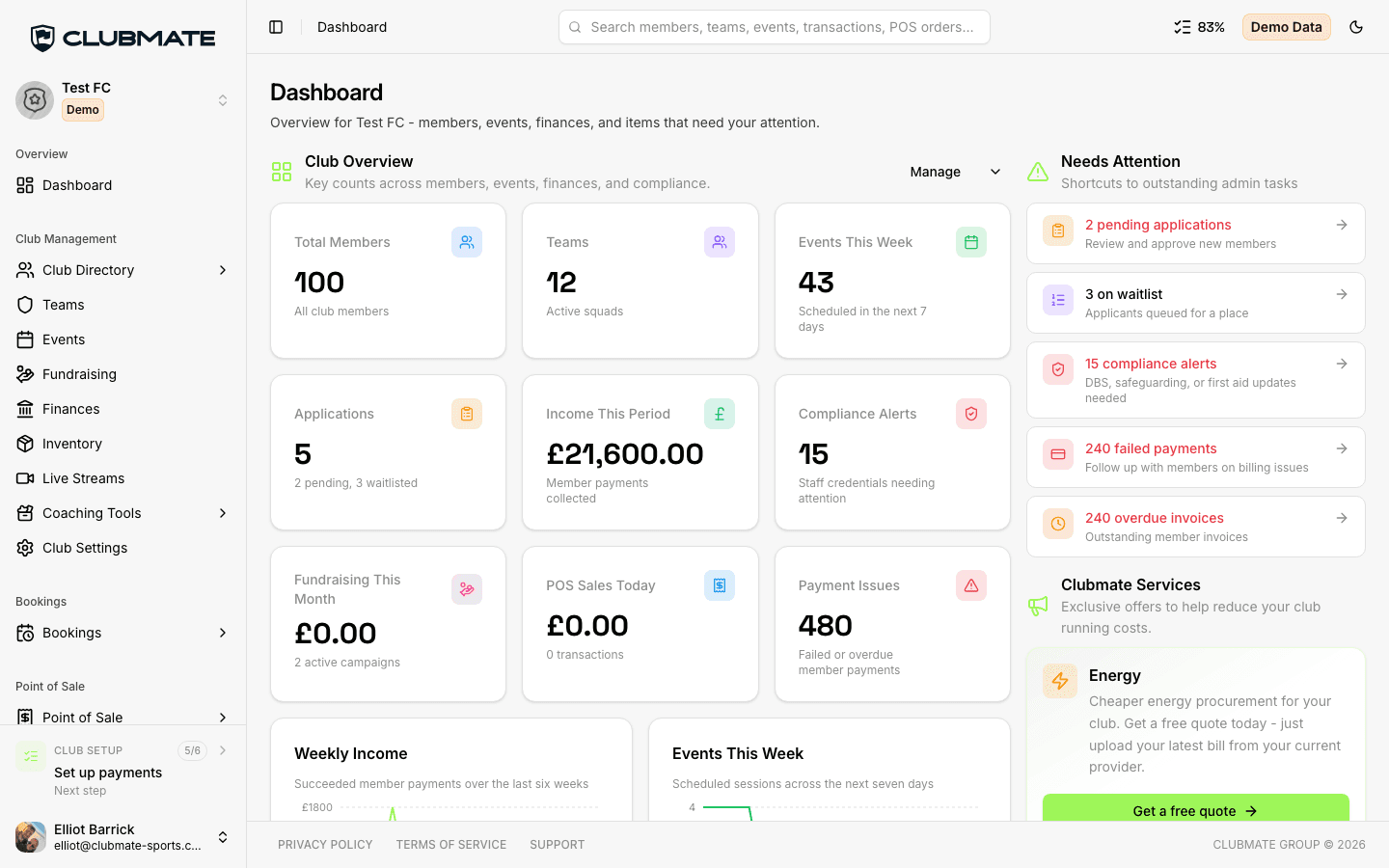Click the Point of Sale receipt icon
This screenshot has height=868, width=1389.
point(25,718)
